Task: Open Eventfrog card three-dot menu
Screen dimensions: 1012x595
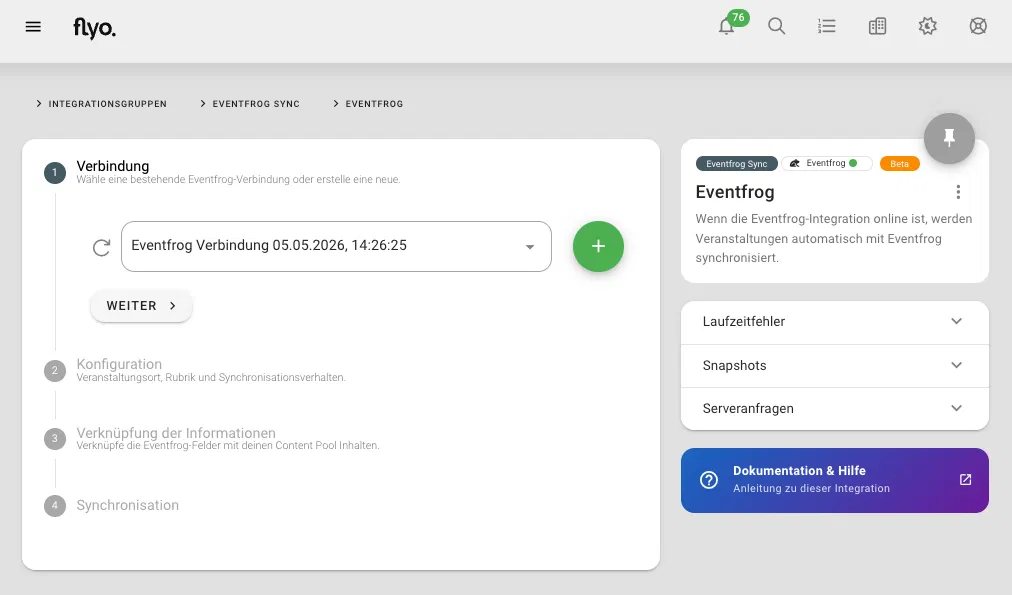Action: coord(958,192)
